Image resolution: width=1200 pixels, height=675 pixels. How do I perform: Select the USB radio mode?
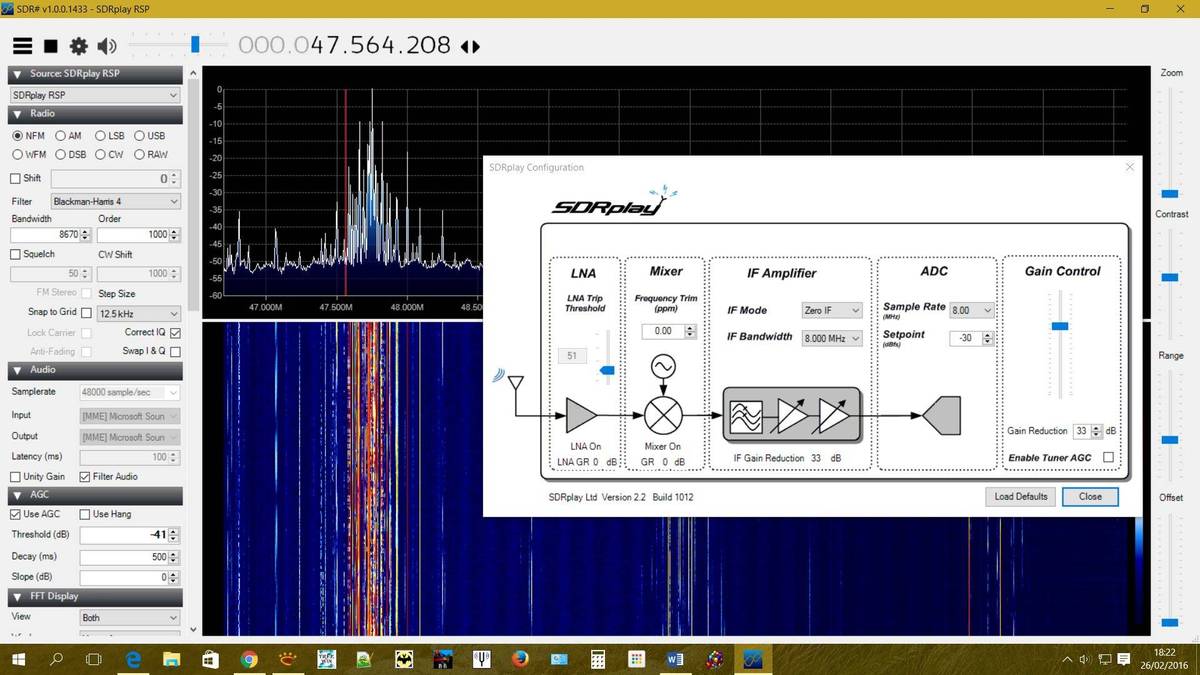(x=150, y=136)
